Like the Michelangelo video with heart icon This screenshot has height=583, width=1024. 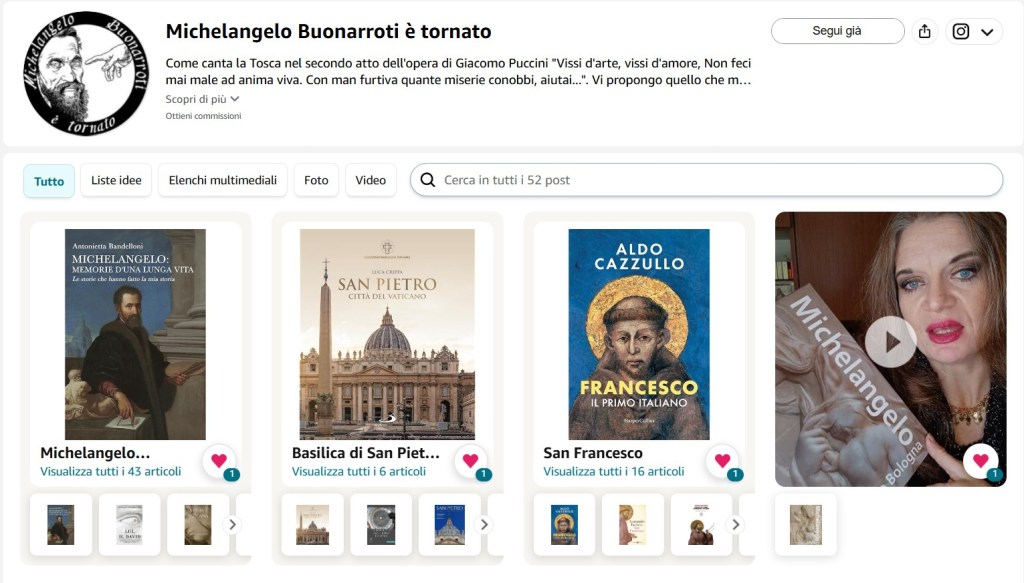pyautogui.click(x=981, y=461)
